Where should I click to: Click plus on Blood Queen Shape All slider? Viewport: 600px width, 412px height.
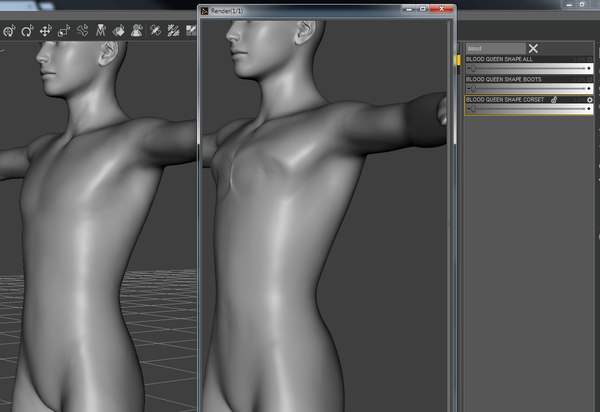pos(589,68)
